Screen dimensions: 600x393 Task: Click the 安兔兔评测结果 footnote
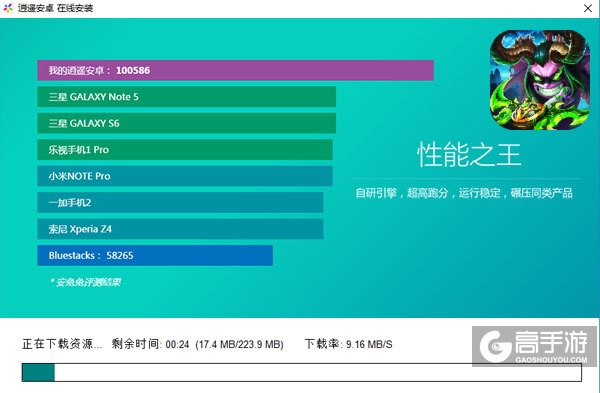[85, 282]
